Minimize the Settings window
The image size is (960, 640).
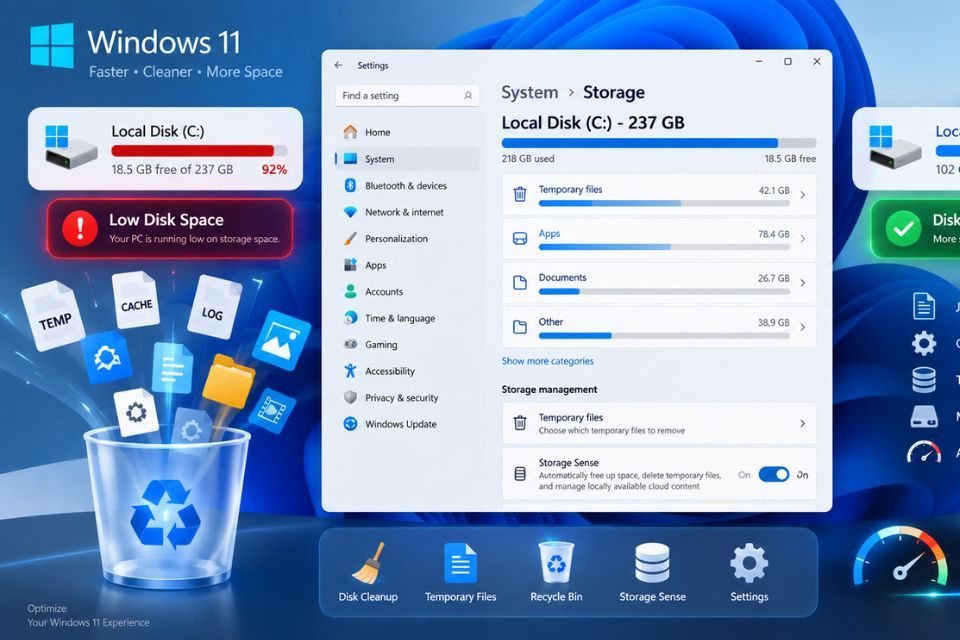tap(759, 61)
